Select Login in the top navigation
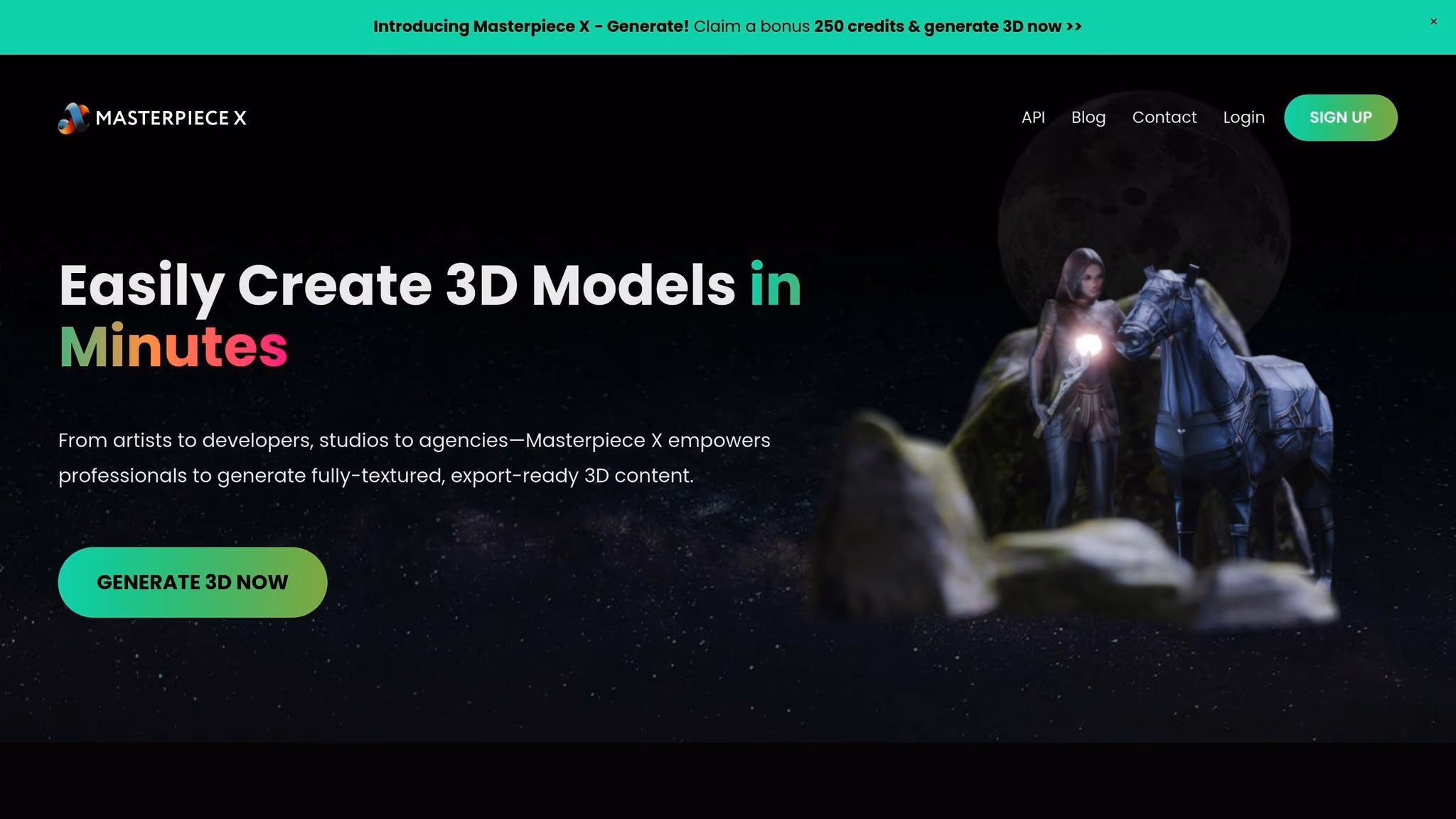Viewport: 1456px width, 819px height. [x=1243, y=117]
